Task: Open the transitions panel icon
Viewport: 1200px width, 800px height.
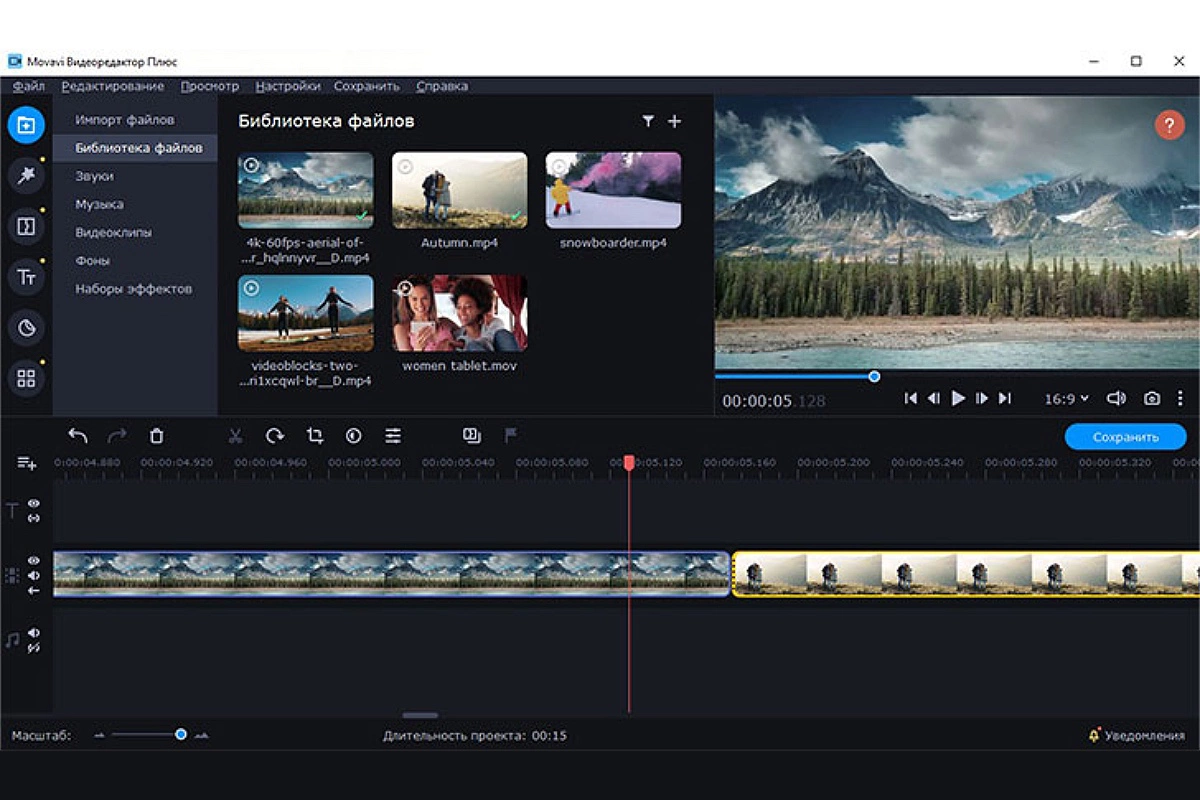Action: tap(27, 226)
